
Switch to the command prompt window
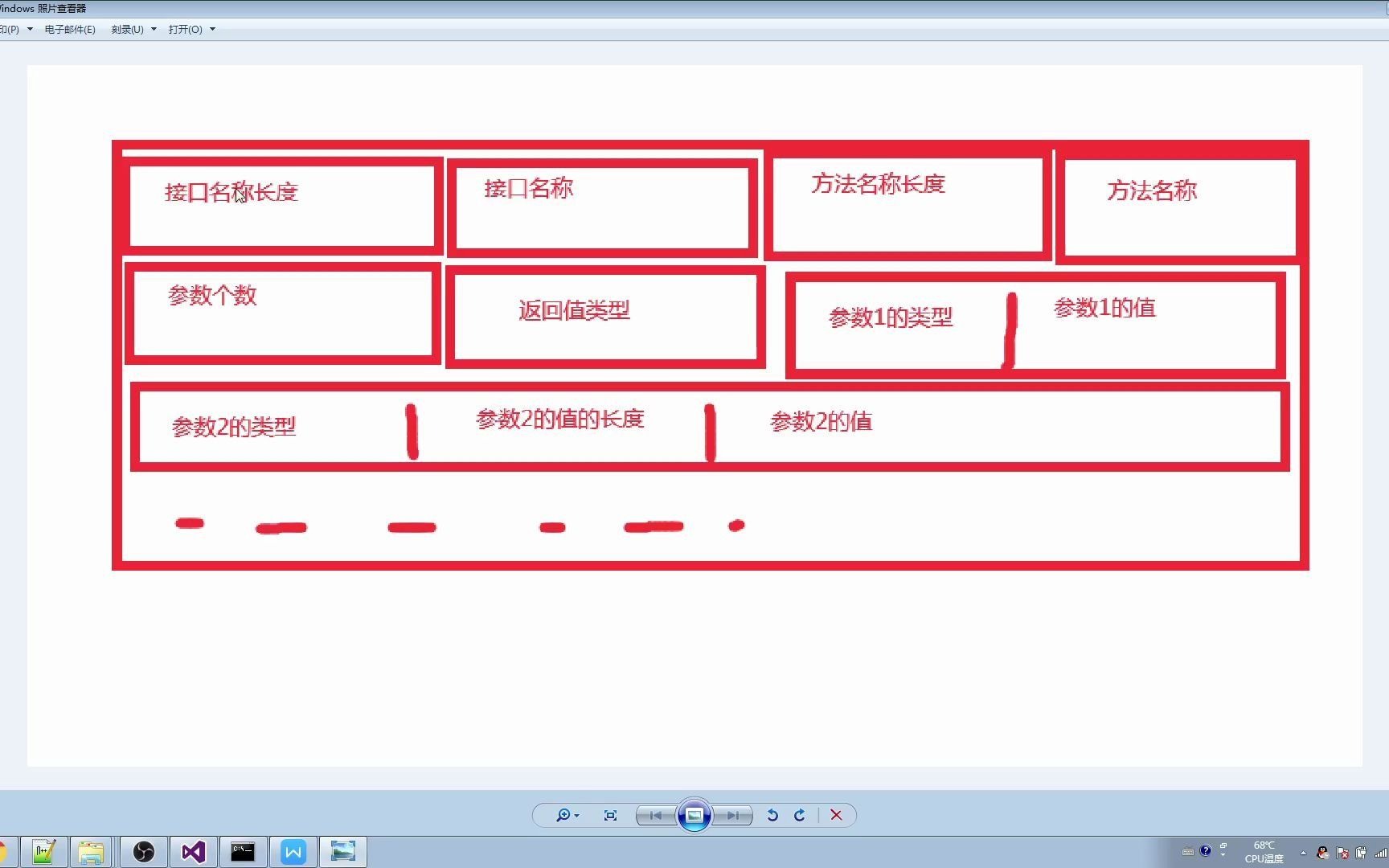pyautogui.click(x=243, y=851)
